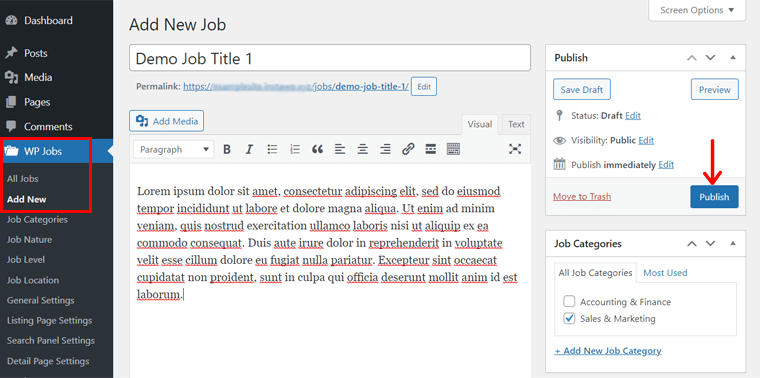Insert a bulleted list

[x=272, y=149]
